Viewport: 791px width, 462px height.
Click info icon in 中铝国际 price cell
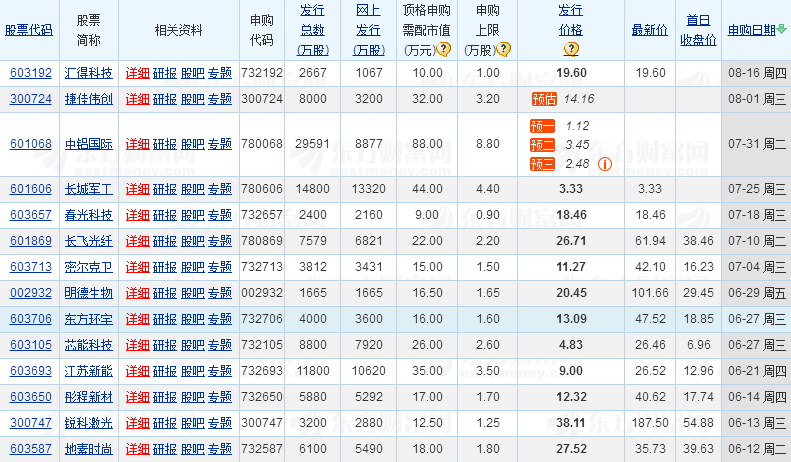604,164
